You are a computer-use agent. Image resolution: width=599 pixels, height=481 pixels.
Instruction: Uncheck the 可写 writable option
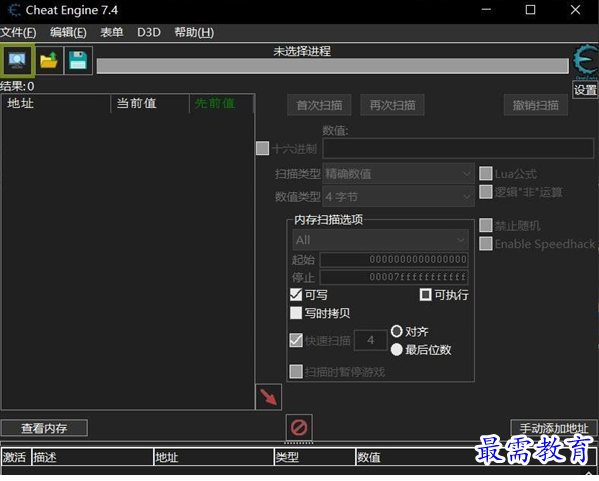coord(296,295)
